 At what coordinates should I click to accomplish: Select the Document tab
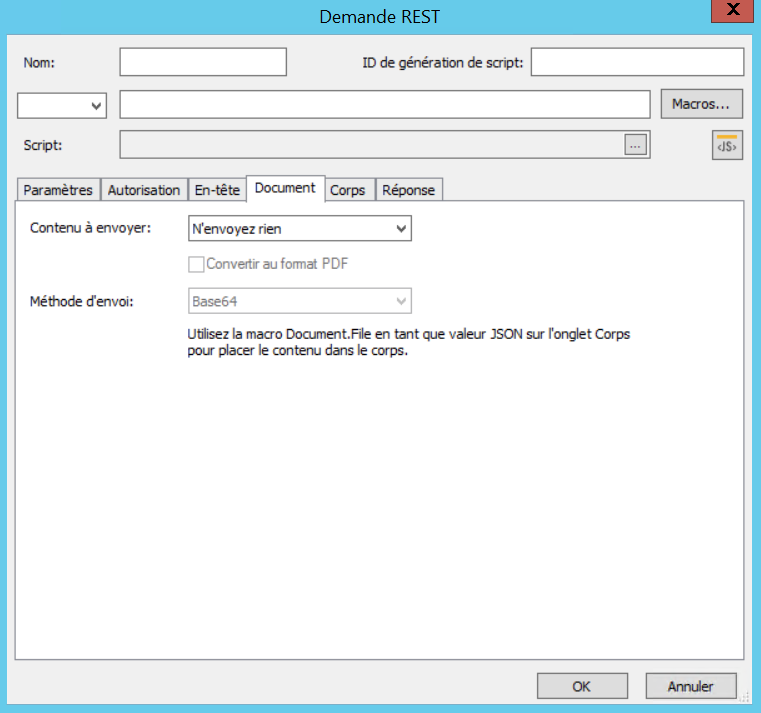(x=285, y=188)
